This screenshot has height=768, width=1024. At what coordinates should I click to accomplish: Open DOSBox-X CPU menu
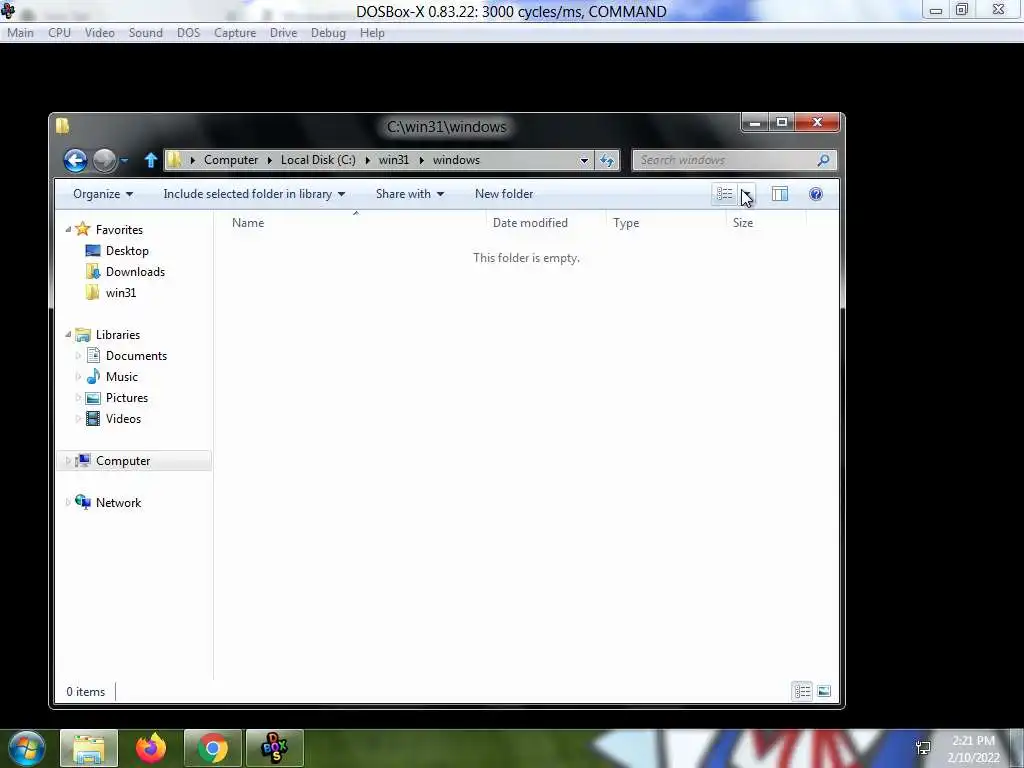click(59, 33)
